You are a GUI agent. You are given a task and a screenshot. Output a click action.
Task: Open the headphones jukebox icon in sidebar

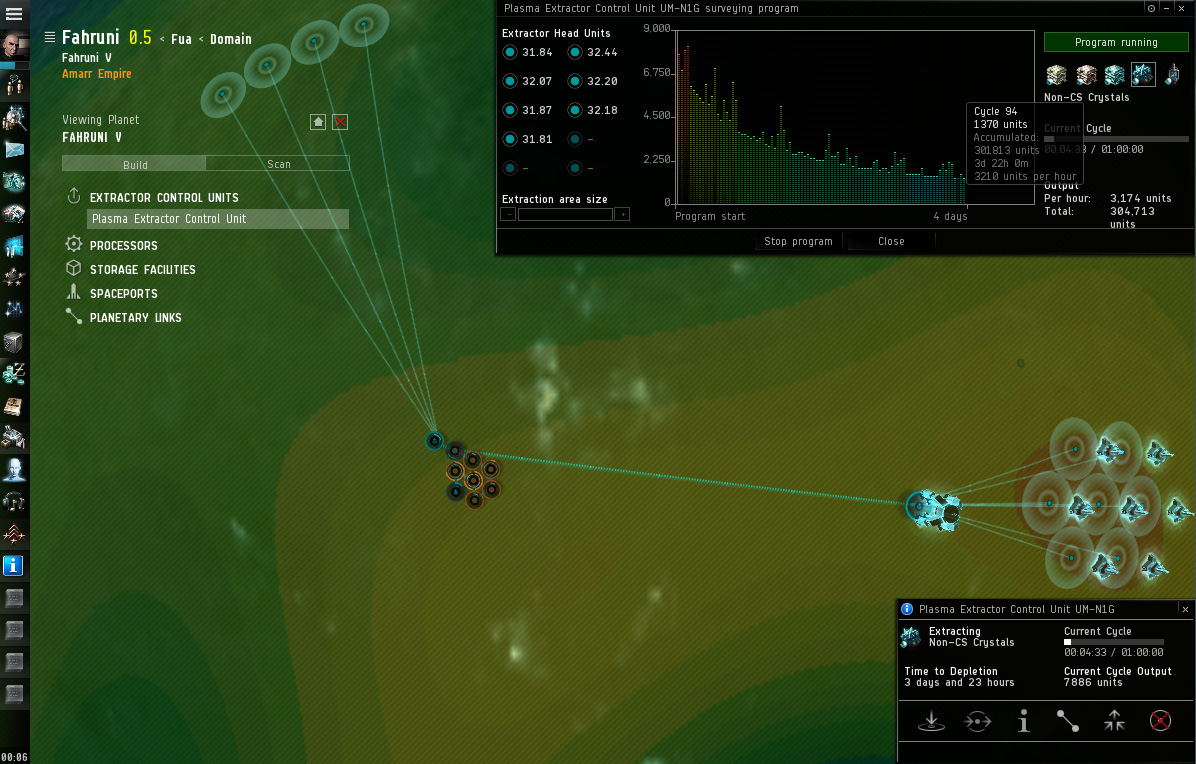click(14, 502)
